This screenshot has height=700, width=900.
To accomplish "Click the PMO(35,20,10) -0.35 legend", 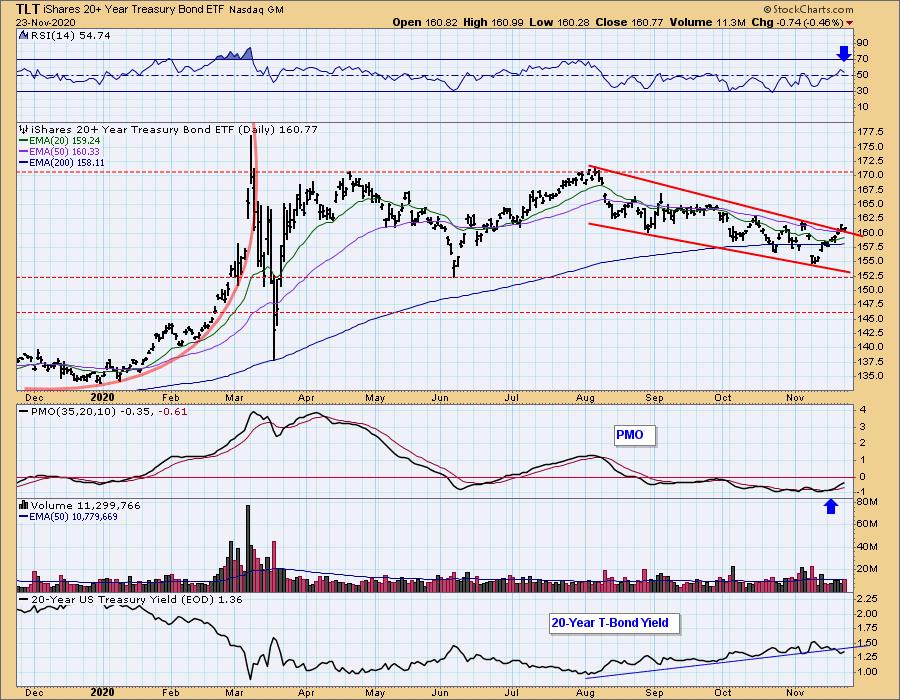I will coord(87,411).
